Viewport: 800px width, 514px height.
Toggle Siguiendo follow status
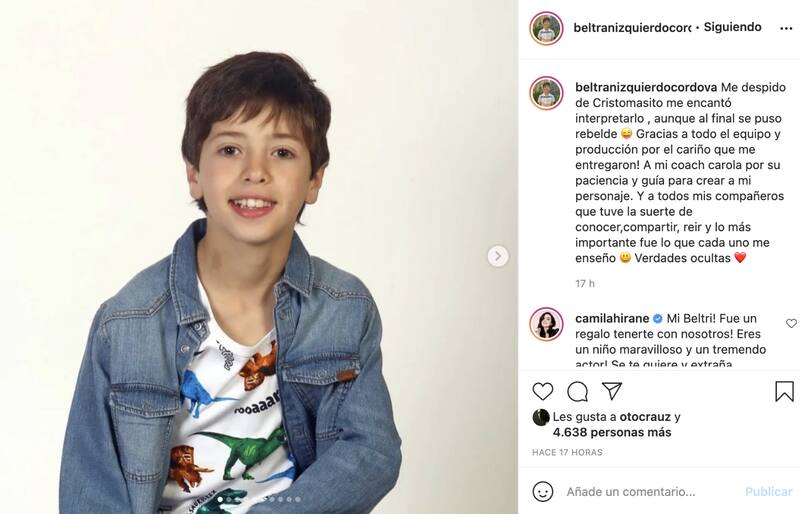click(732, 27)
